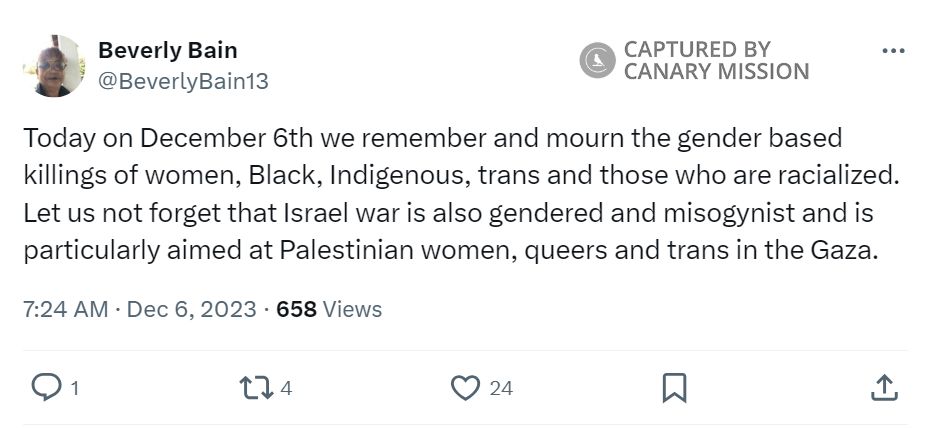Screen dimensions: 933x428
Task: View the 658 Views analytics count
Action: (329, 309)
